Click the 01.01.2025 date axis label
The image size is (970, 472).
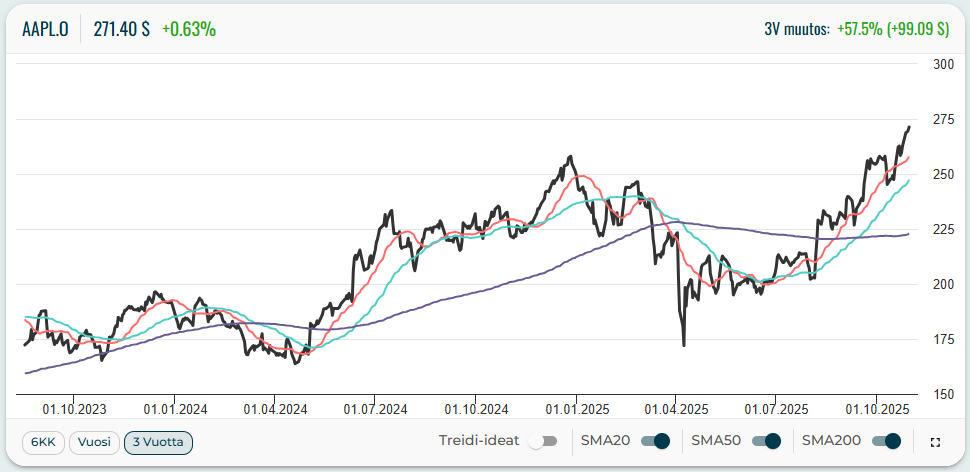(x=575, y=409)
